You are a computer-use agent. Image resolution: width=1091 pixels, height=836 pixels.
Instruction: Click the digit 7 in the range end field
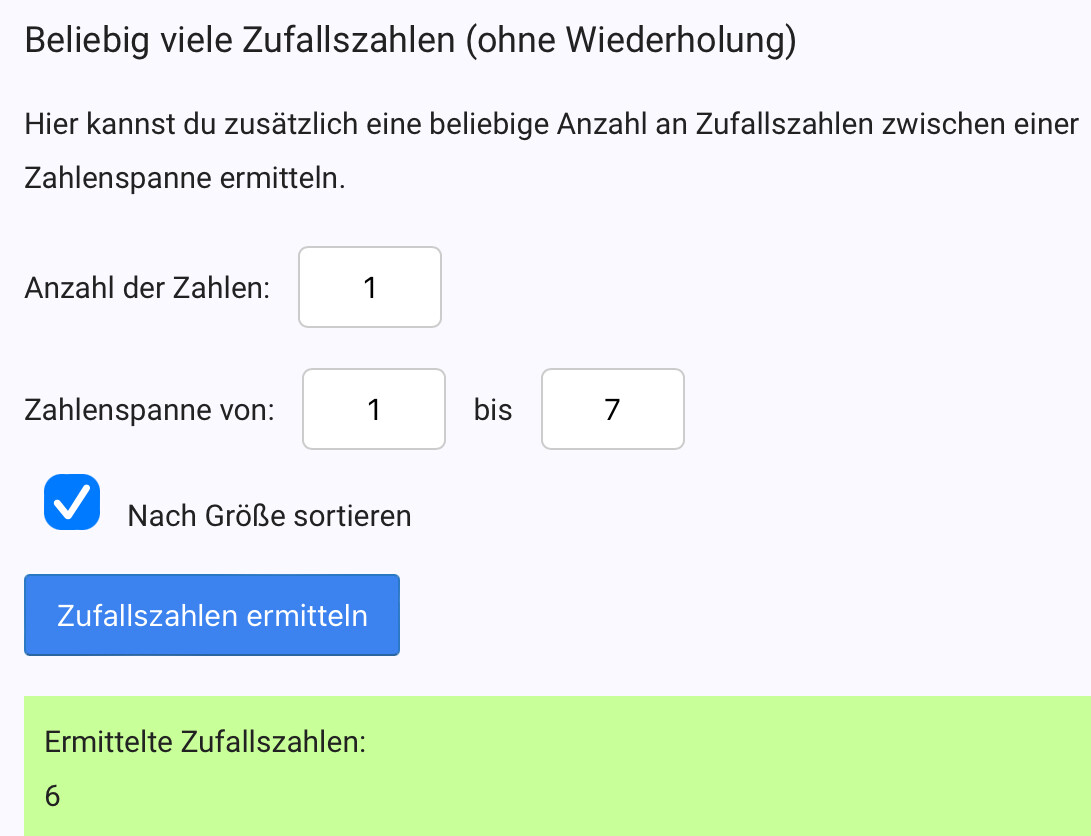click(613, 410)
